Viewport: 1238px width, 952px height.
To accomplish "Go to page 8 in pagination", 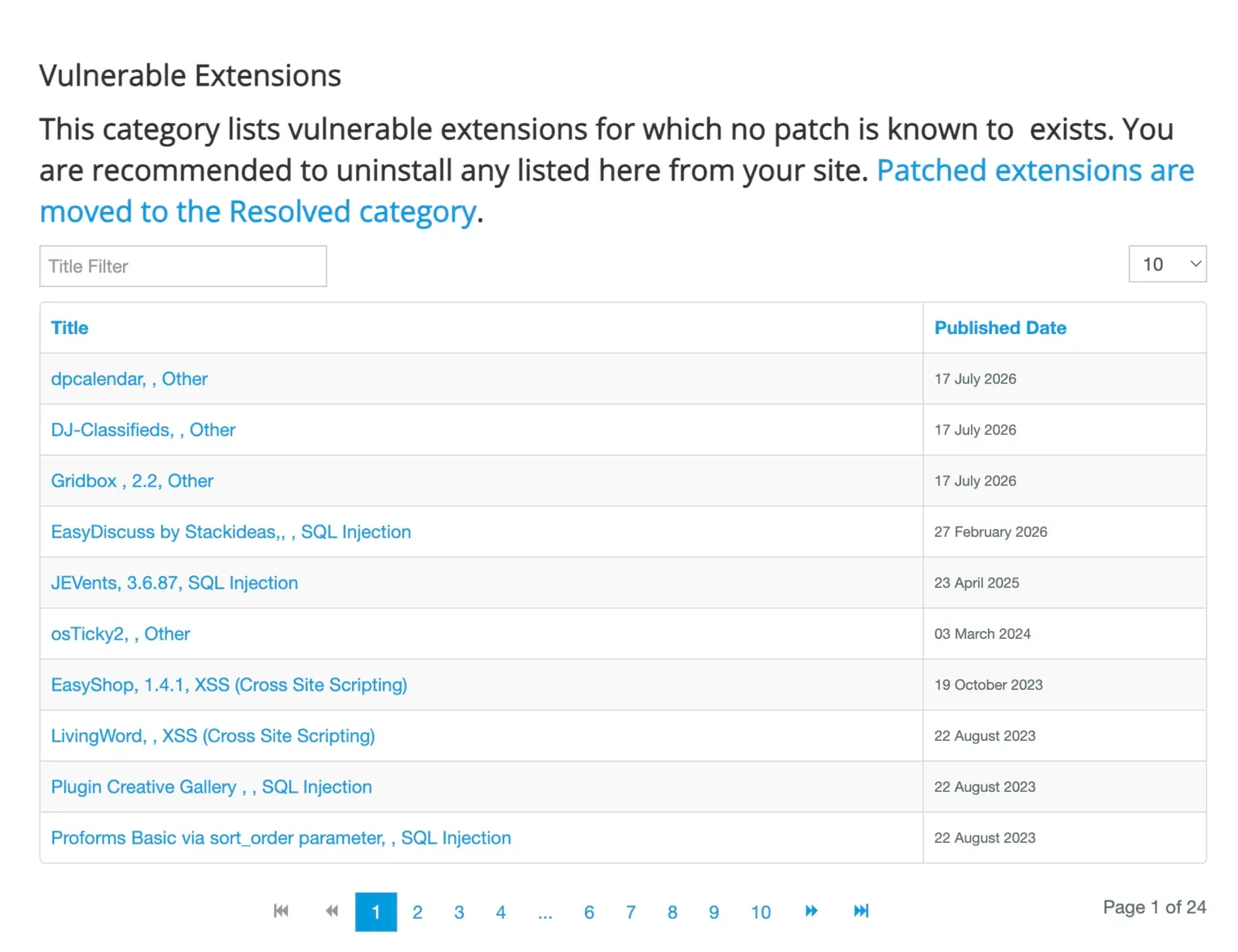I will coord(672,912).
